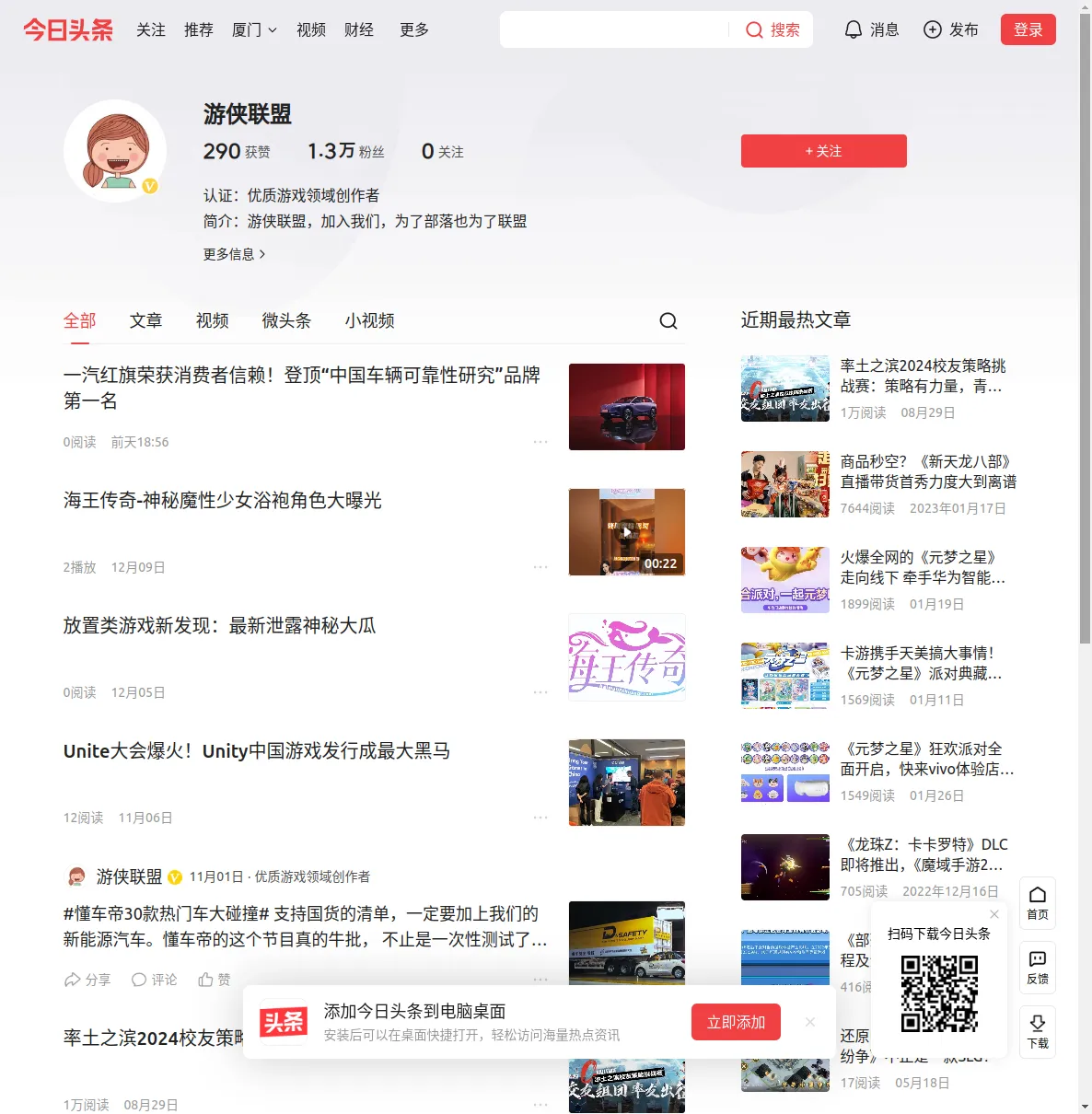
Task: Open more options for 海王传奇 video
Action: pyautogui.click(x=540, y=567)
